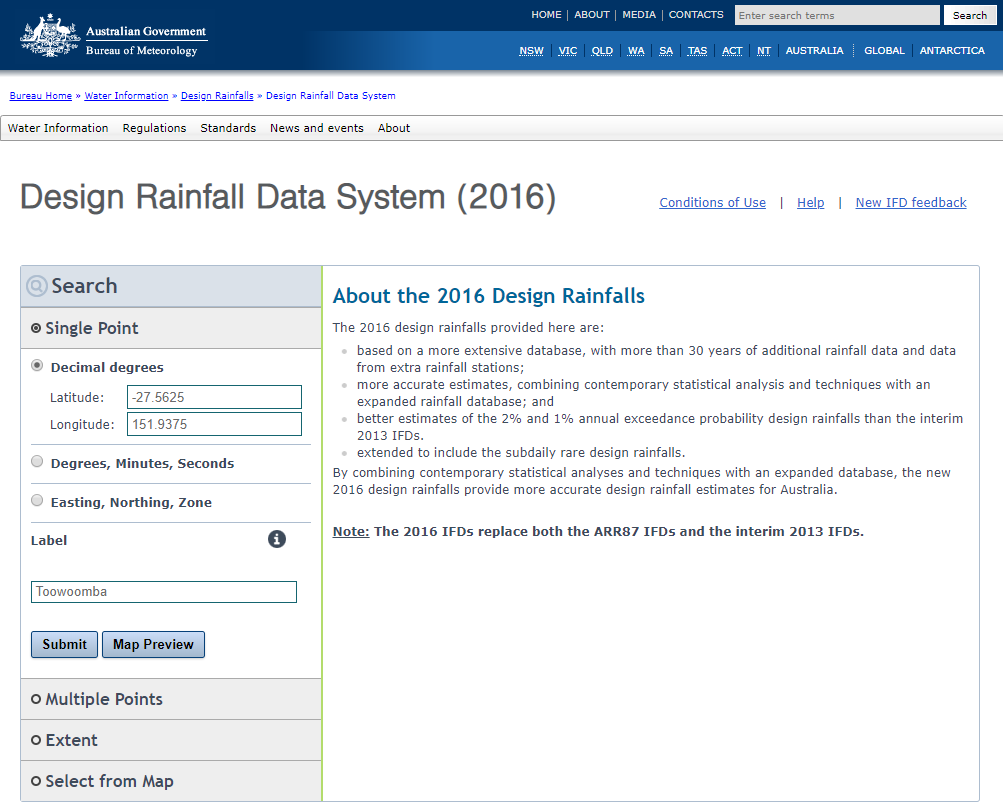Collapse the Single Point section
The width and height of the screenshot is (1003, 804).
point(171,328)
